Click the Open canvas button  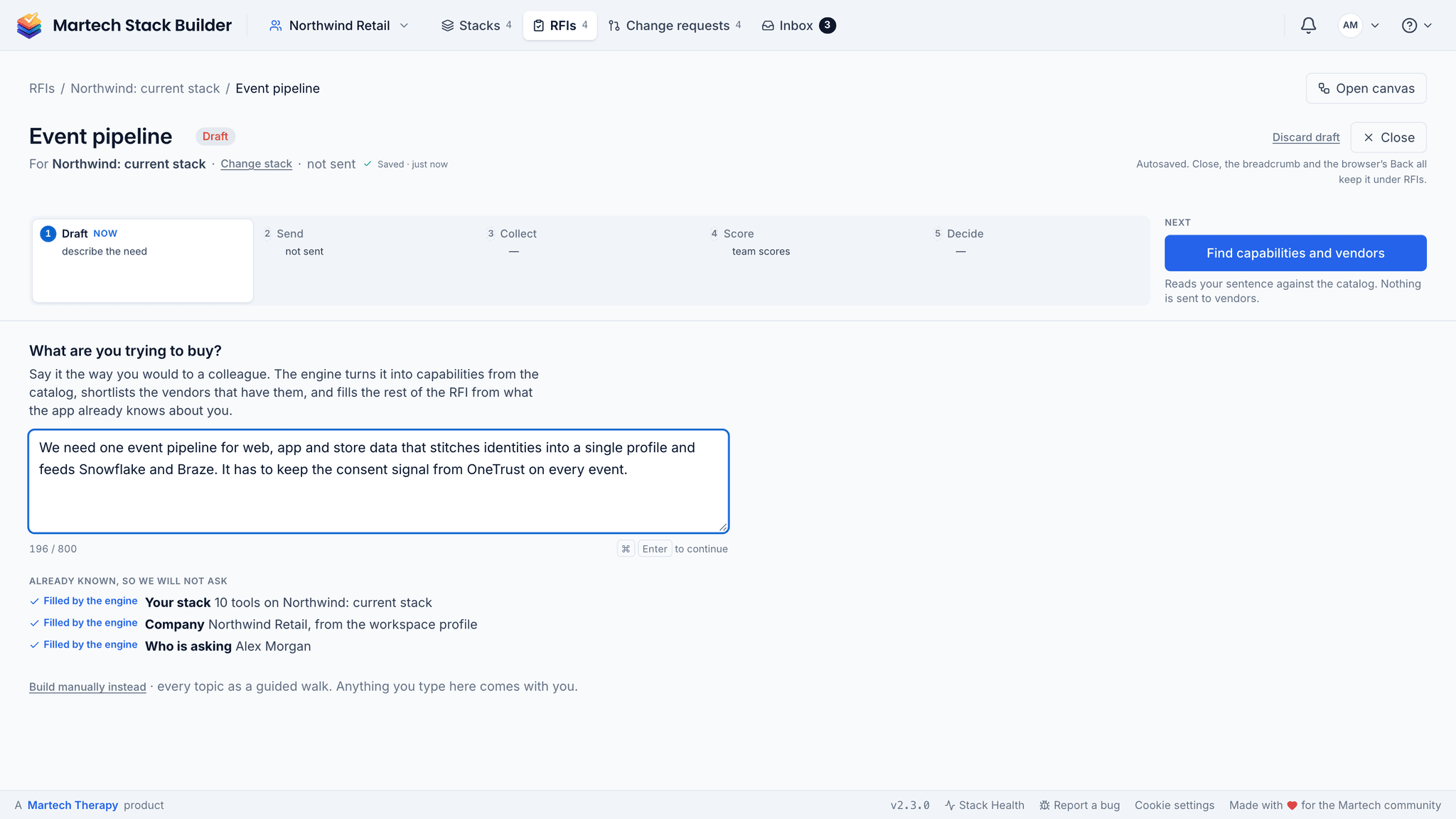click(x=1366, y=88)
